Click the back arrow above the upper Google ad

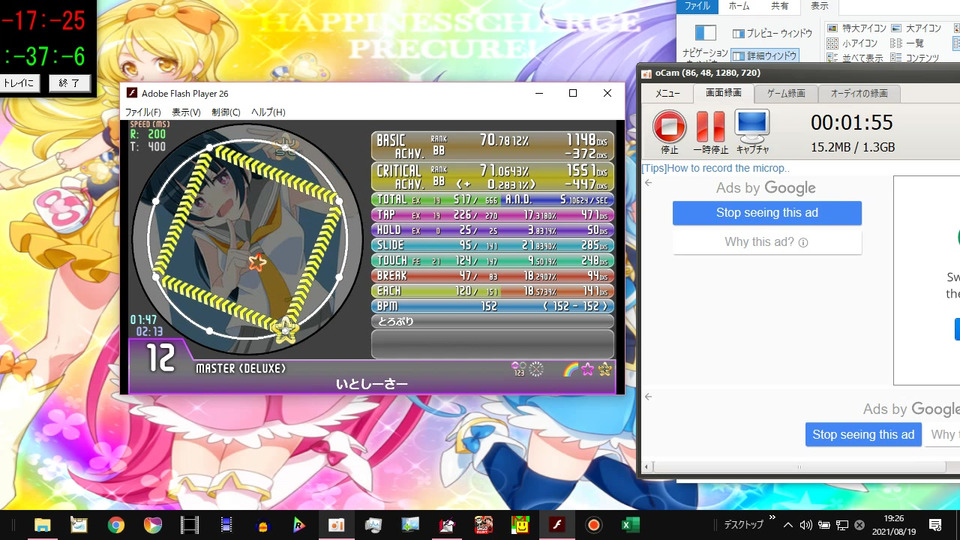[648, 182]
